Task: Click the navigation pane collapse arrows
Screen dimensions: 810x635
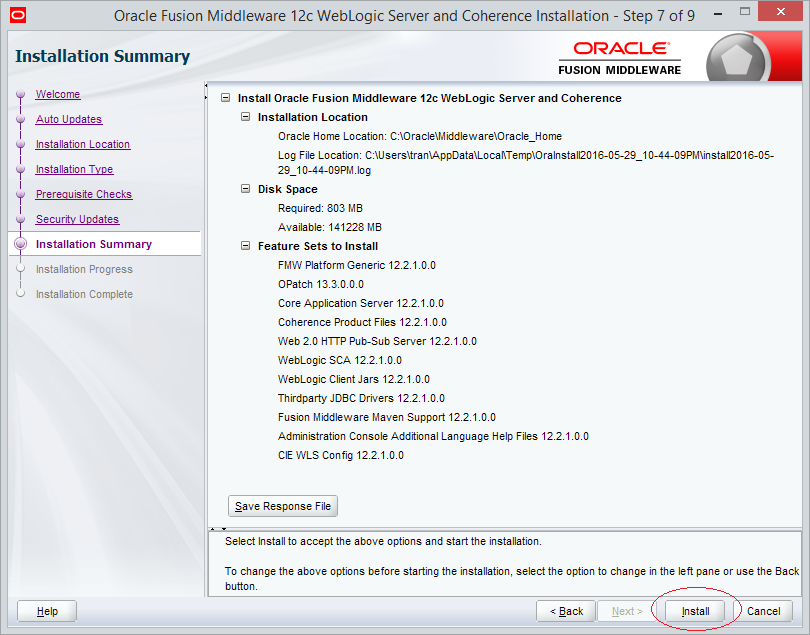Action: click(206, 91)
